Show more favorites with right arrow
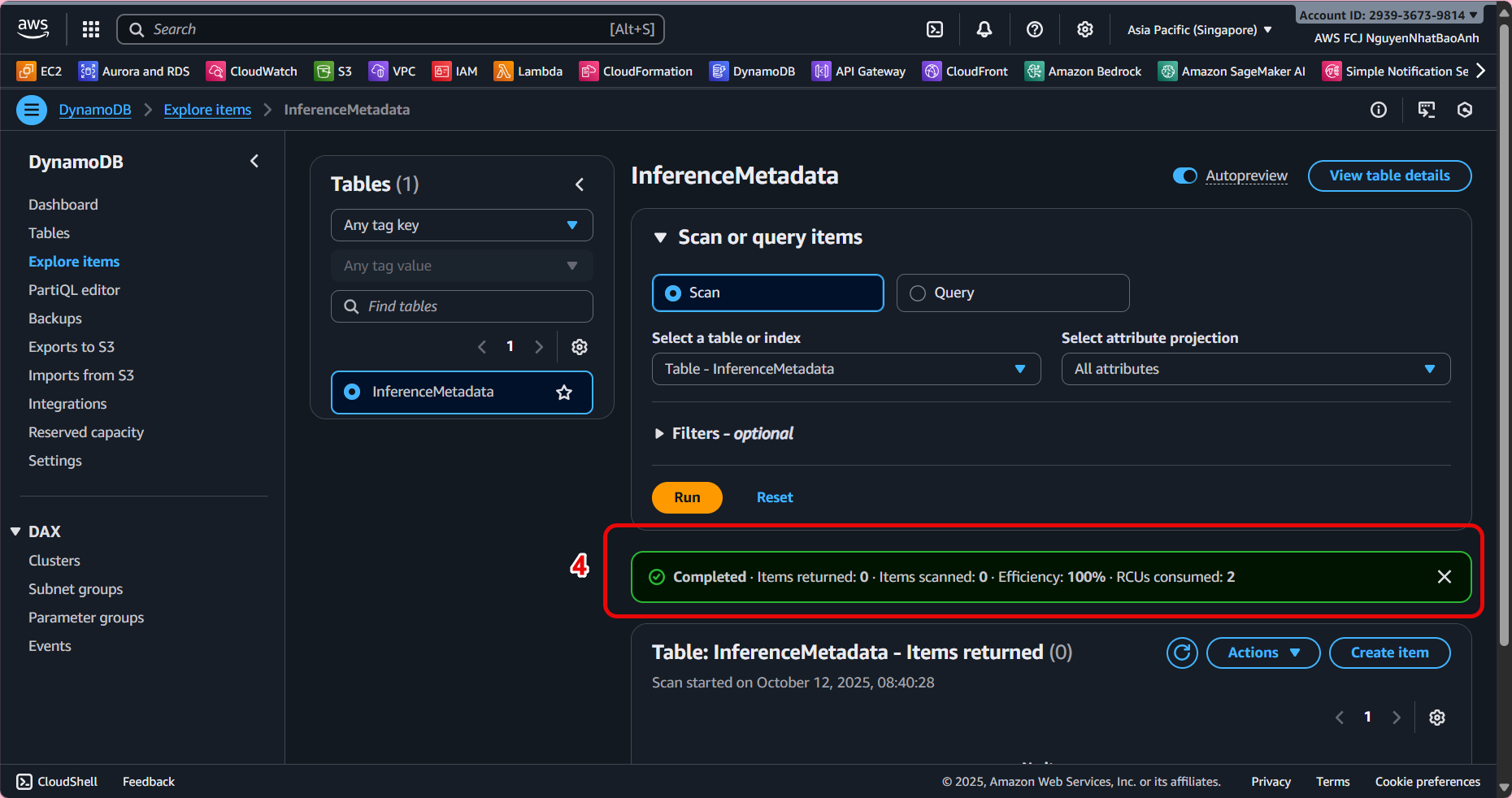Image resolution: width=1512 pixels, height=798 pixels. [x=1481, y=72]
